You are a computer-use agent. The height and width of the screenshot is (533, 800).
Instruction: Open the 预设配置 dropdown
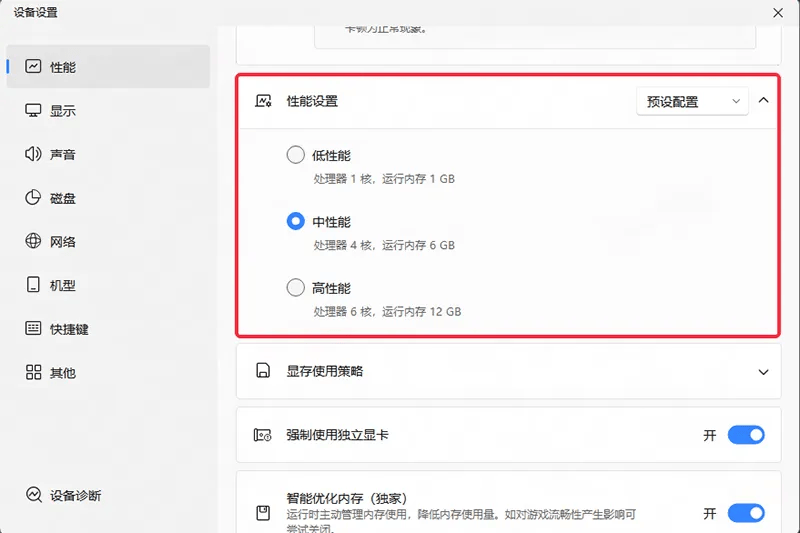pyautogui.click(x=692, y=101)
